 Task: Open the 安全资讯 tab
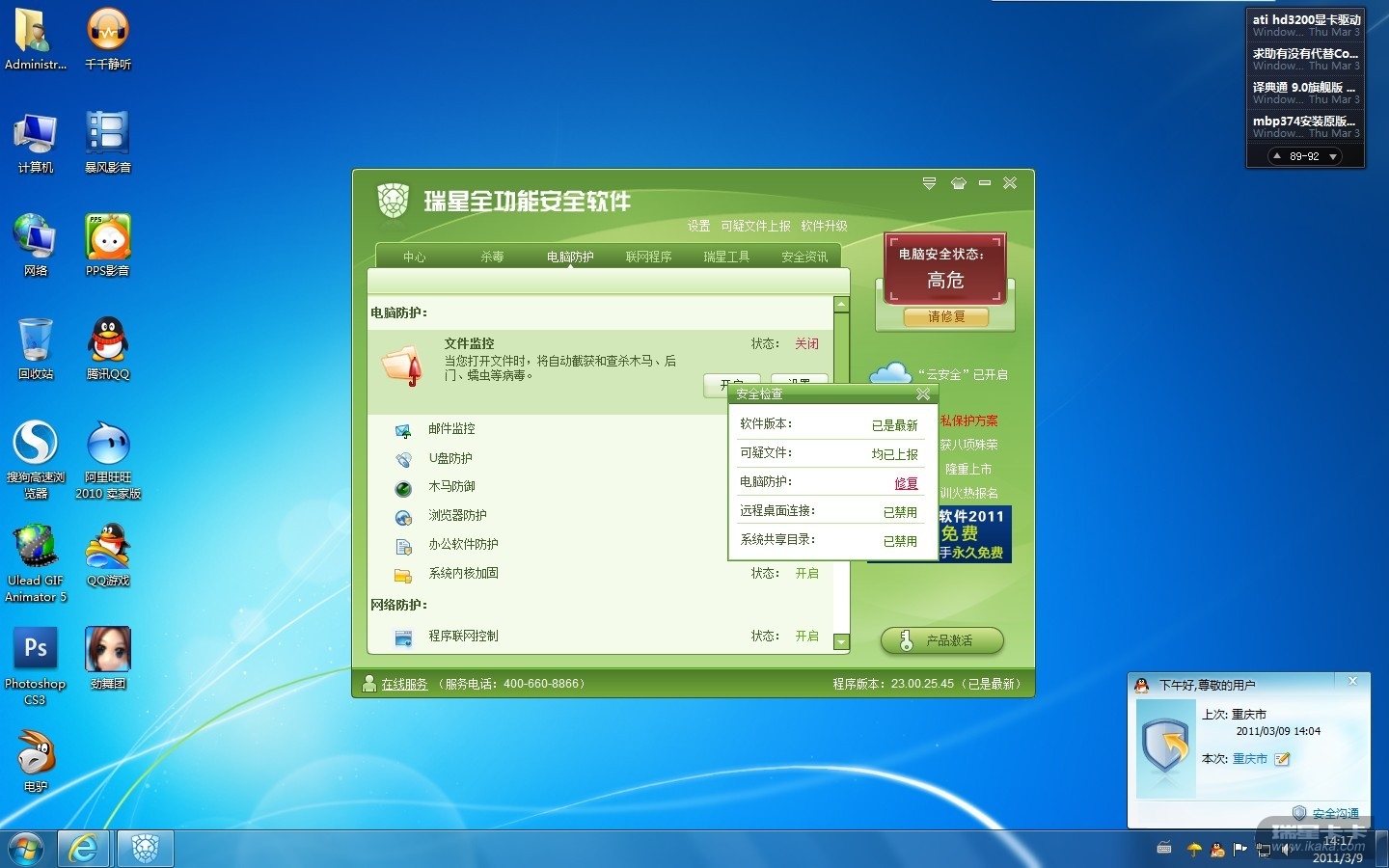click(x=804, y=257)
